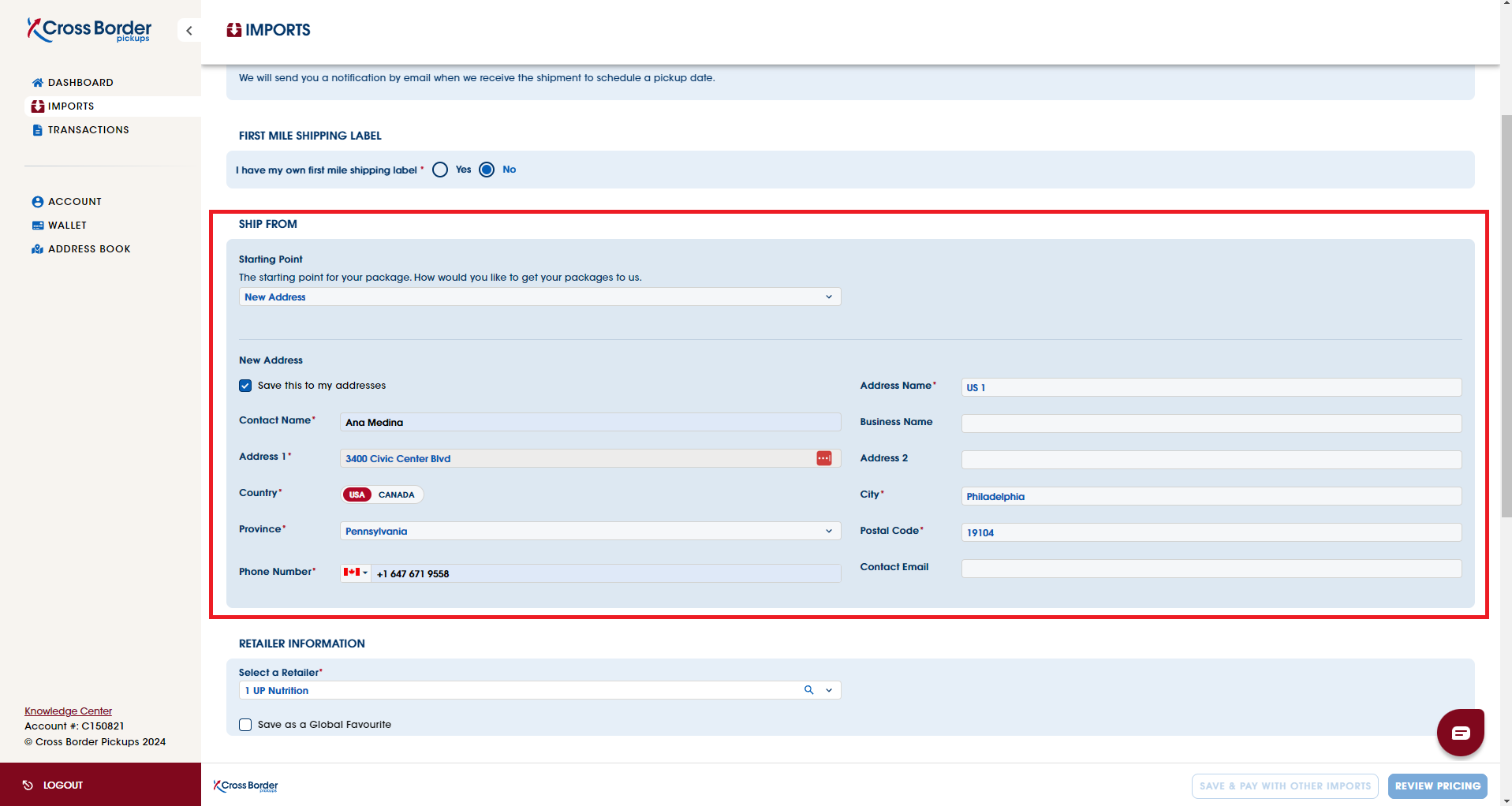Image resolution: width=1512 pixels, height=806 pixels.
Task: Click the Imports sidebar icon
Action: tap(37, 106)
